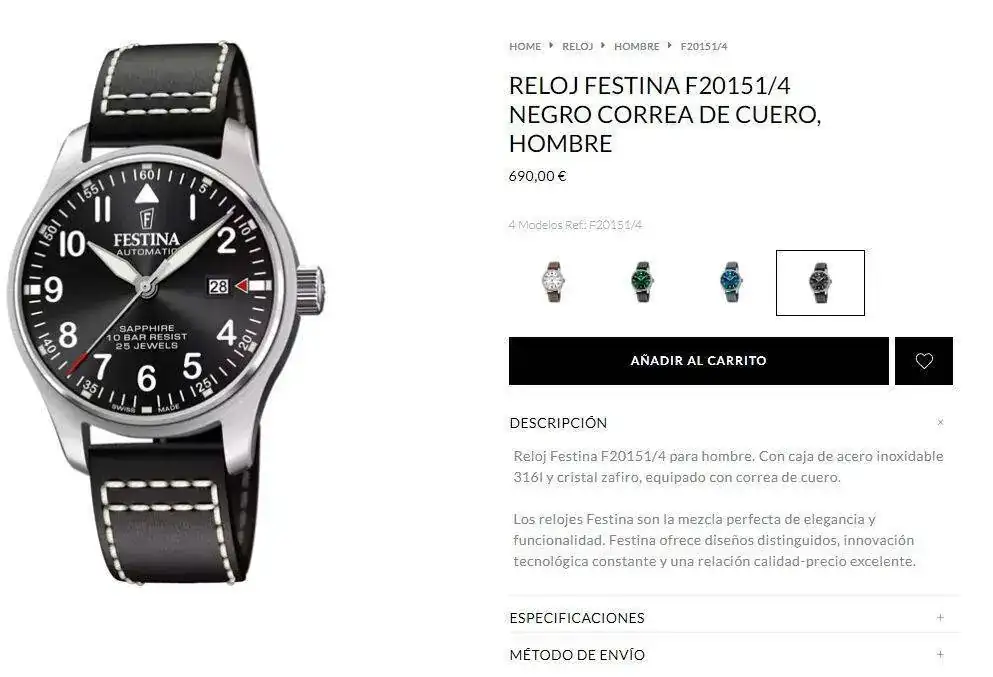Image resolution: width=993 pixels, height=677 pixels.
Task: Add the watch to the wishlist with the heart icon
Action: 923,361
